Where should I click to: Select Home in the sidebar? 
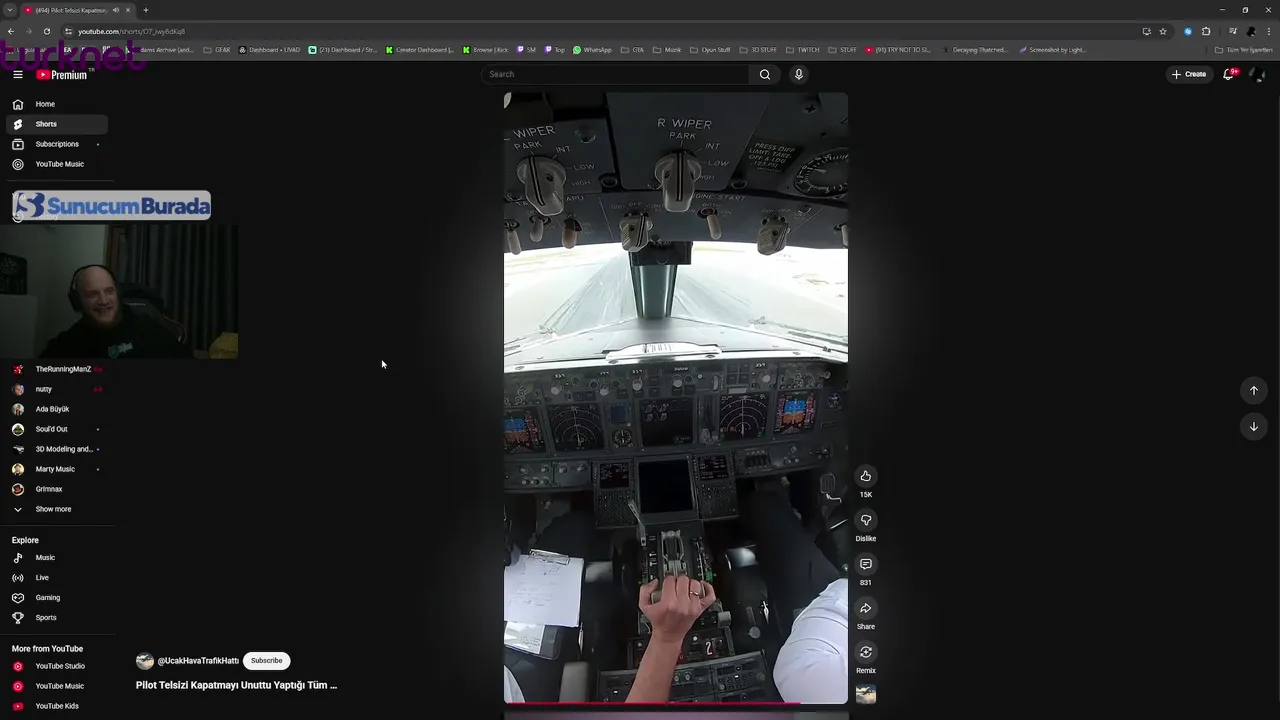56,104
